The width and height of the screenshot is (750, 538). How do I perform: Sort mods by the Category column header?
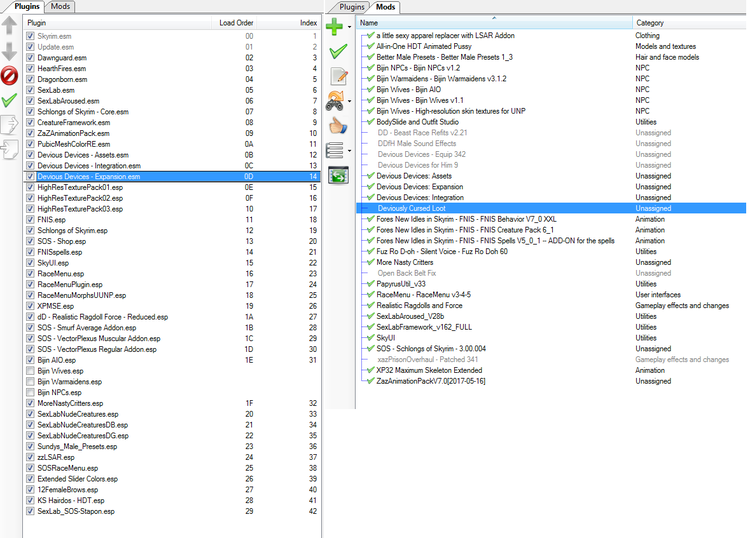[x=689, y=22]
